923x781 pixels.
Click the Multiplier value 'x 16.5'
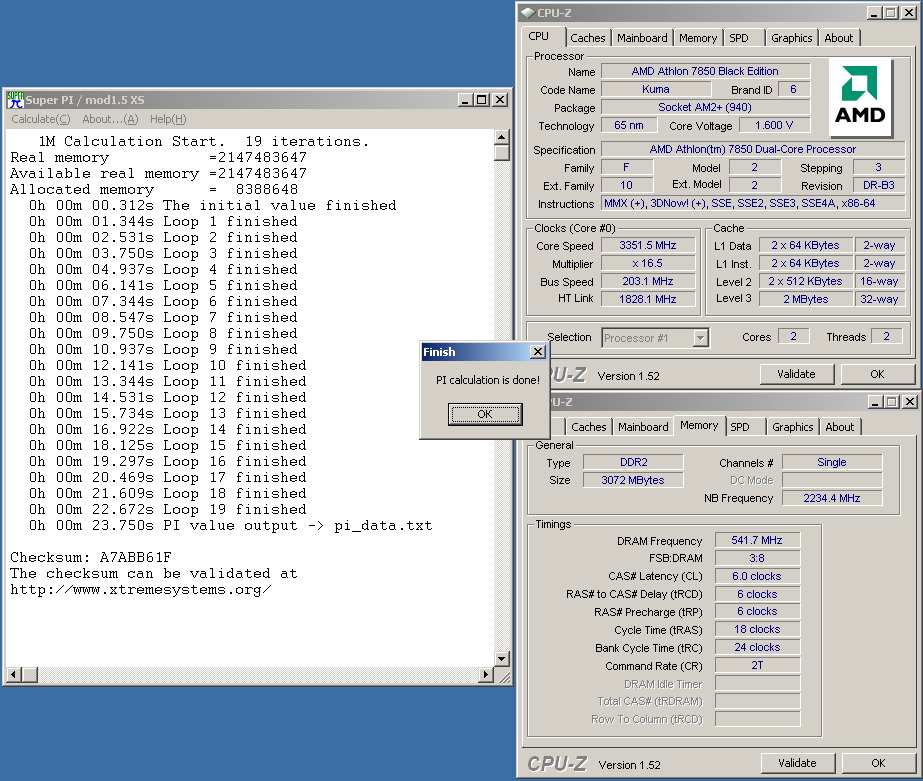(x=648, y=264)
